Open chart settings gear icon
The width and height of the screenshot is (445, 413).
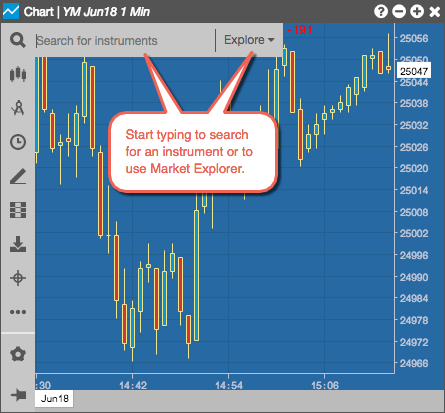(18, 354)
